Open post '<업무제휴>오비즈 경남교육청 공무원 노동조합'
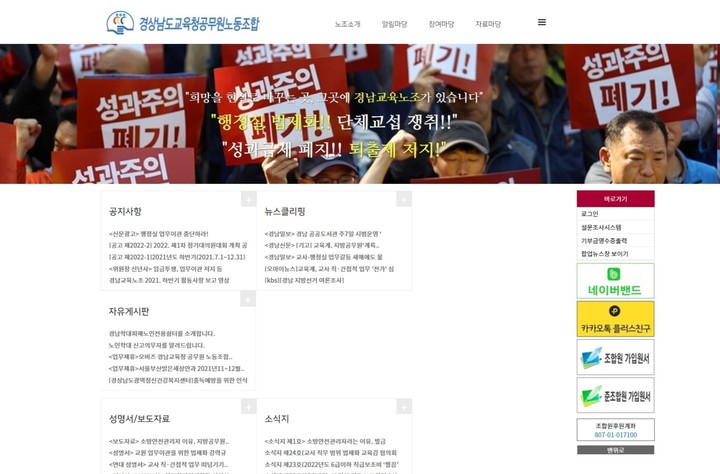The height and width of the screenshot is (474, 720). 170,356
